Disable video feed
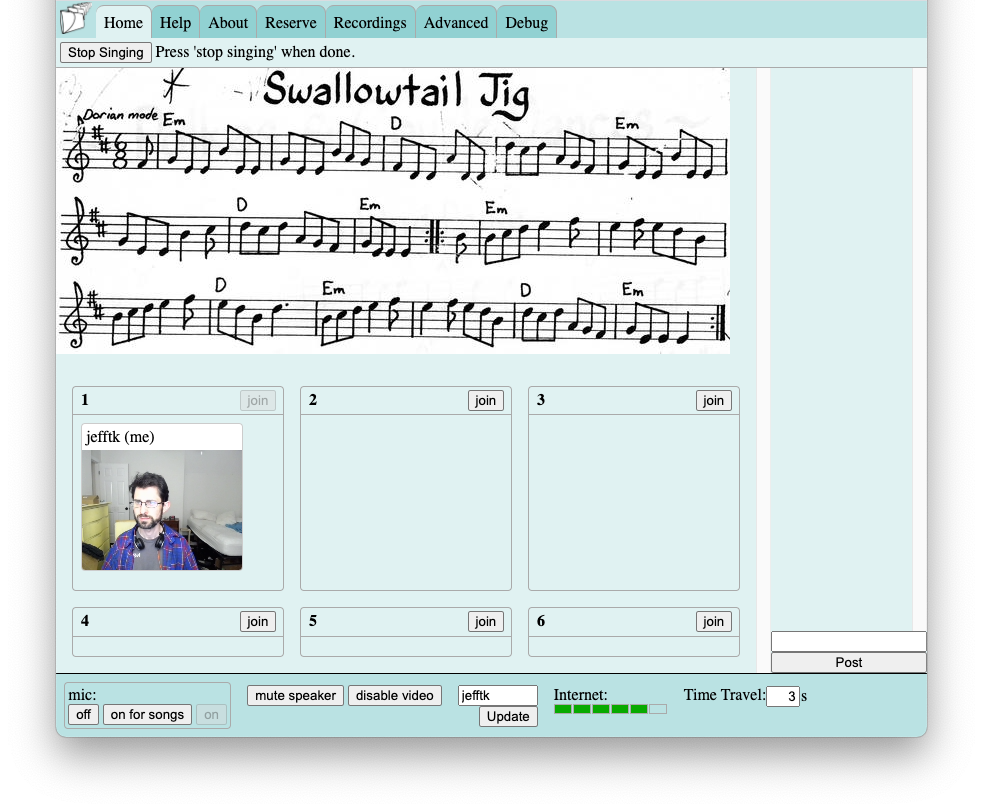The height and width of the screenshot is (811, 983). (x=395, y=696)
